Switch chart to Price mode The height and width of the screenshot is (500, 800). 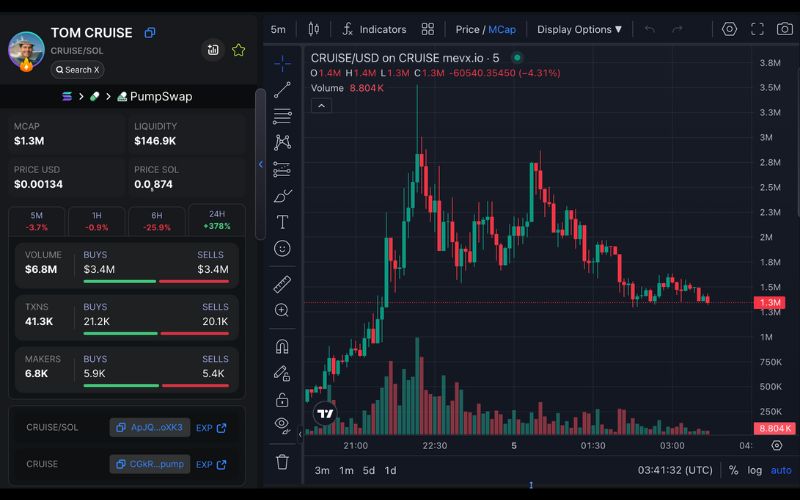(x=467, y=30)
